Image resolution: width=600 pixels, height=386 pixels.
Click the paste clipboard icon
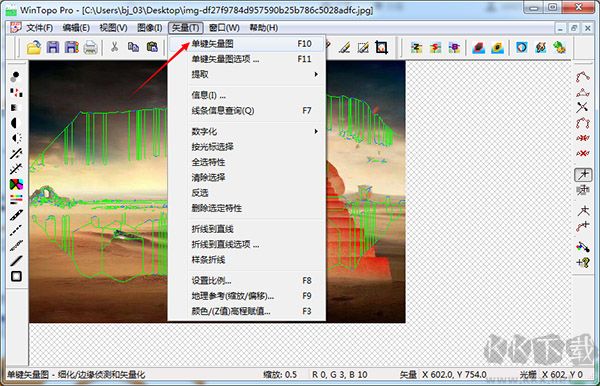coord(152,47)
